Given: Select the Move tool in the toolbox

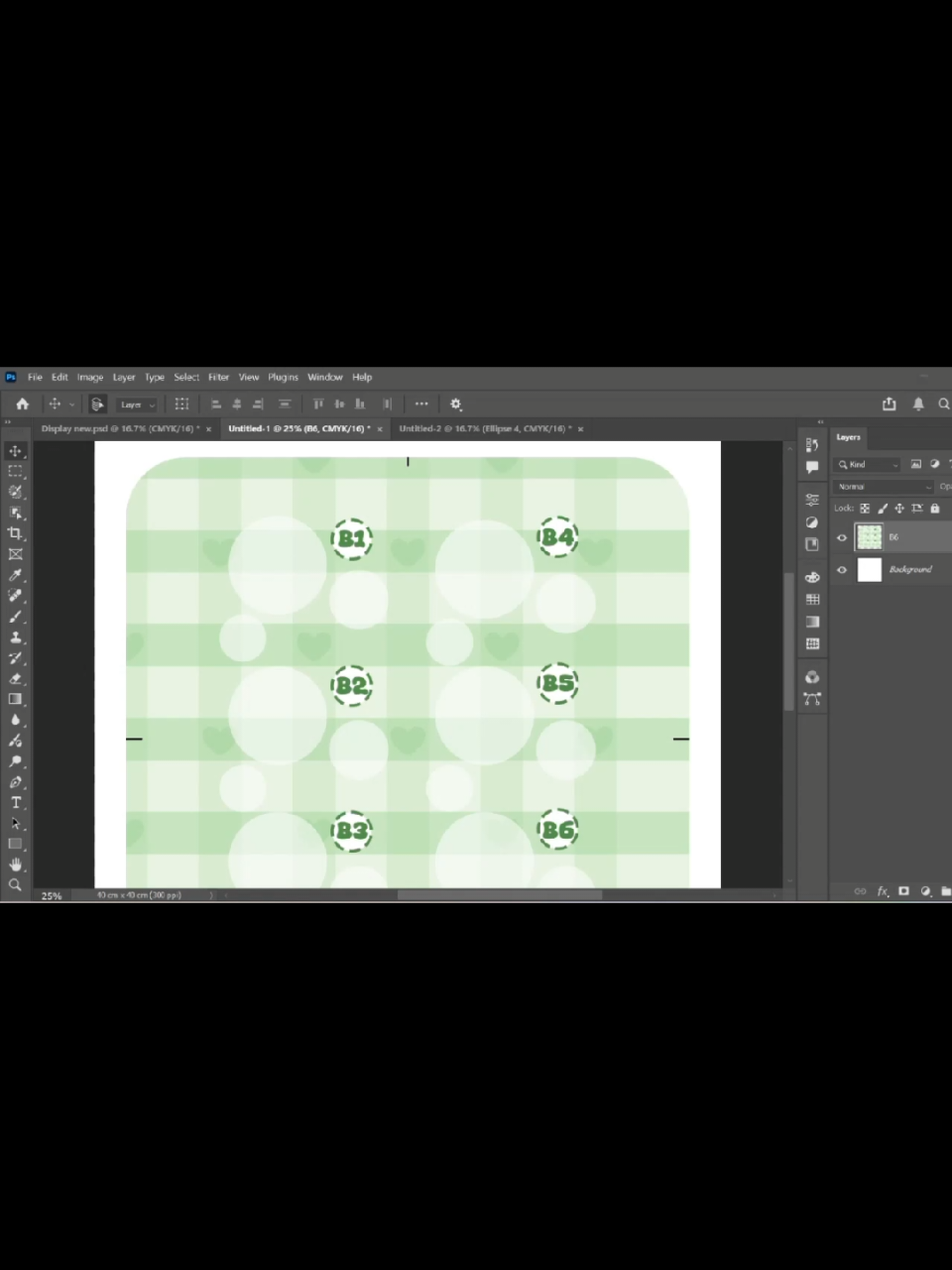Looking at the screenshot, I should [15, 451].
